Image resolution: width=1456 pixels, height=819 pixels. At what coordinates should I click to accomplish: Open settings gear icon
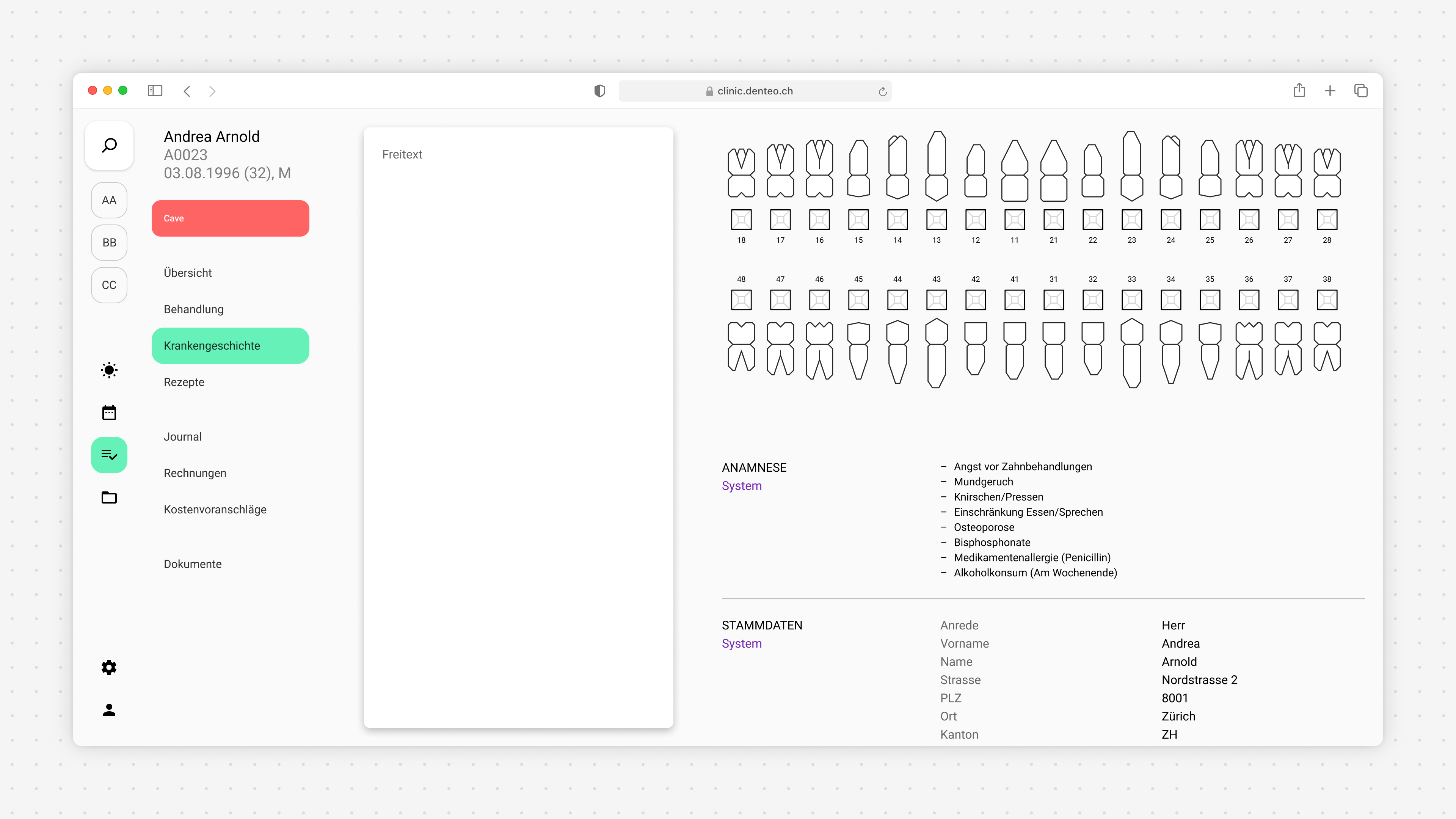[x=109, y=667]
